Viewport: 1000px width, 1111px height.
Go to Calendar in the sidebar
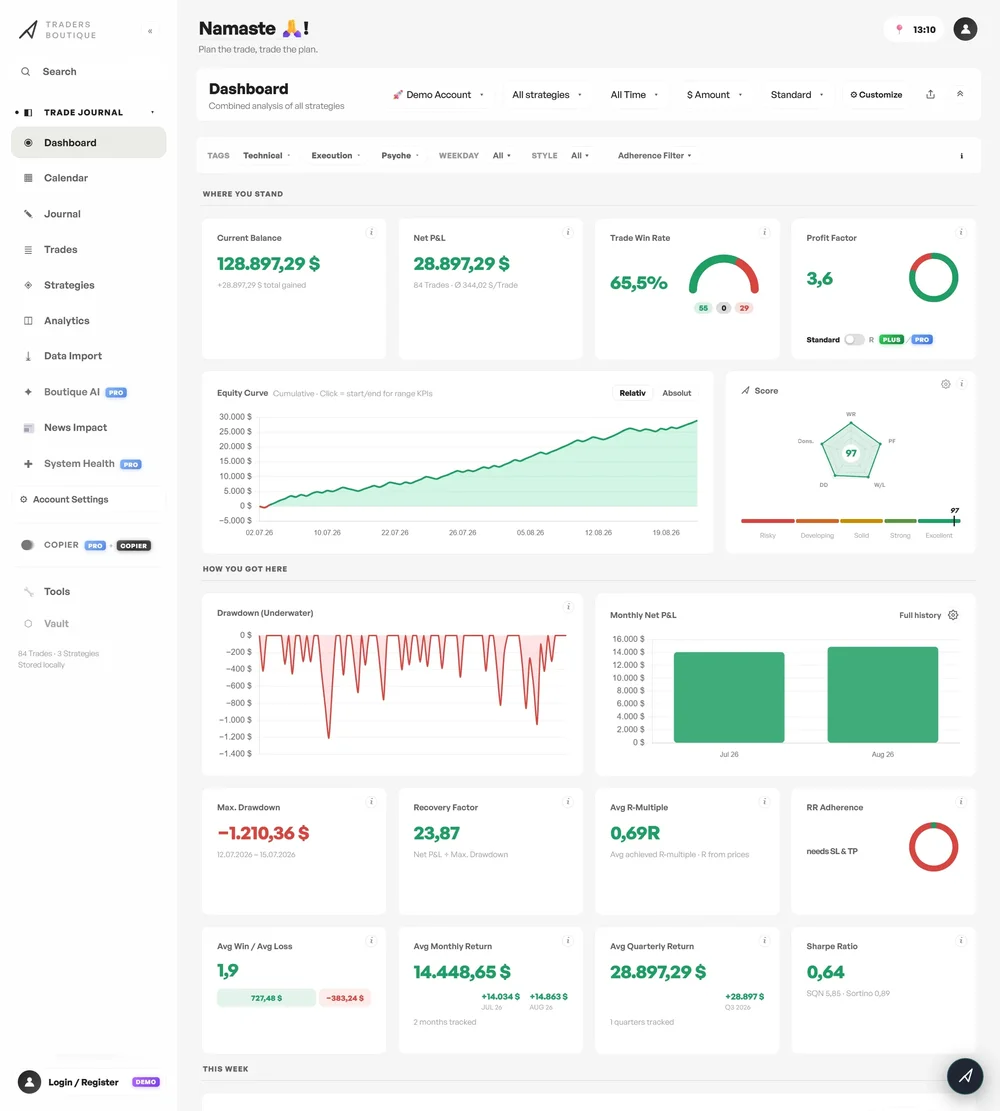(89, 178)
